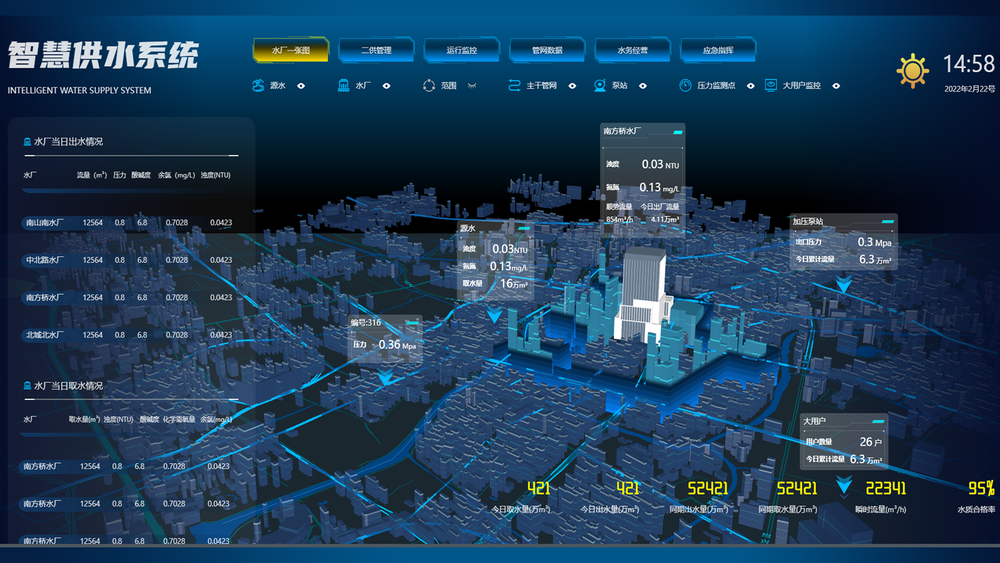The width and height of the screenshot is (1000, 563).
Task: Show the 范围 layer using its closed-eye toggle
Action: coord(472,86)
